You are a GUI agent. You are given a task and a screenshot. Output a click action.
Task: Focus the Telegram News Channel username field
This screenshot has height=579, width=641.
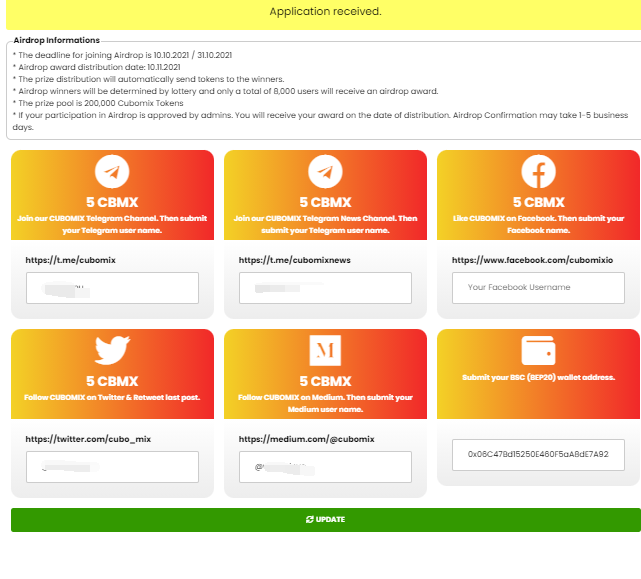tap(325, 288)
